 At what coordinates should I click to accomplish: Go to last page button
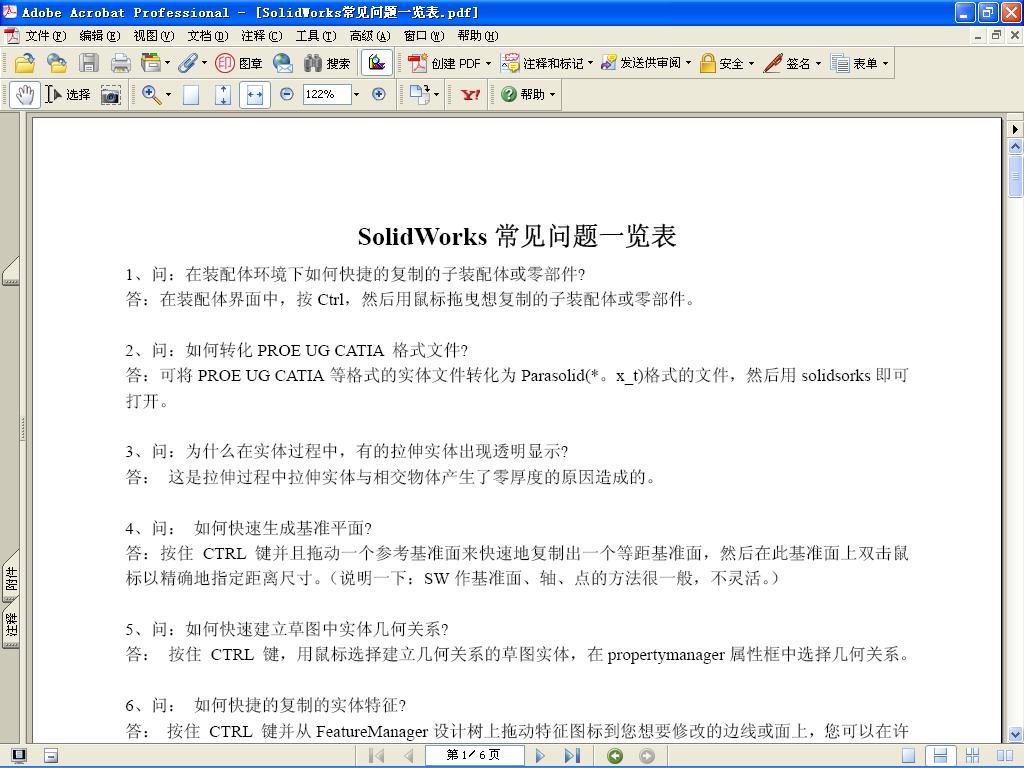pyautogui.click(x=572, y=756)
